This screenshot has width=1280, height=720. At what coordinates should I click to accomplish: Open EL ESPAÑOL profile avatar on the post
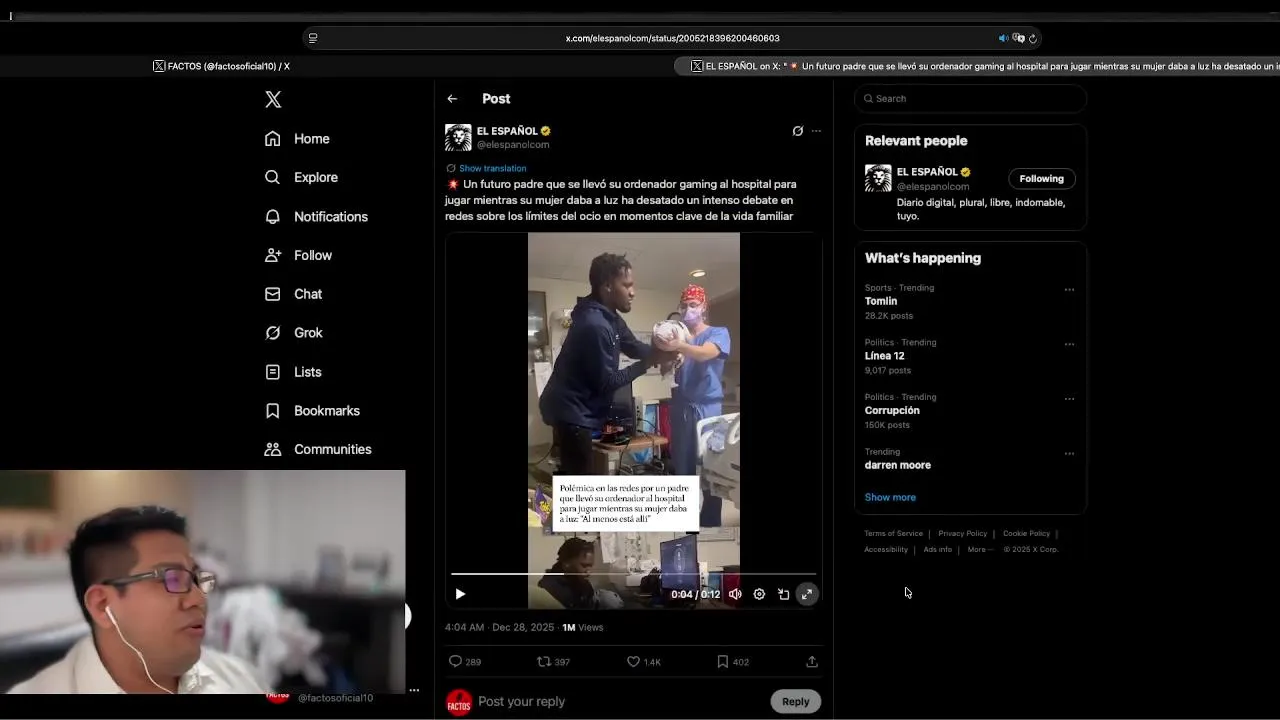[458, 137]
